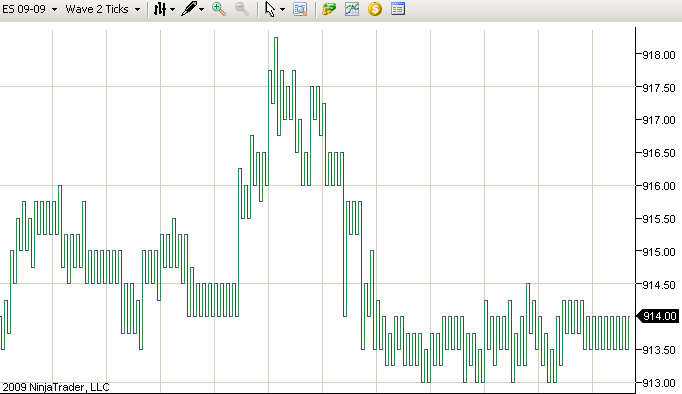The width and height of the screenshot is (682, 394).
Task: Click the 917.00 price axis label
Action: tap(659, 120)
